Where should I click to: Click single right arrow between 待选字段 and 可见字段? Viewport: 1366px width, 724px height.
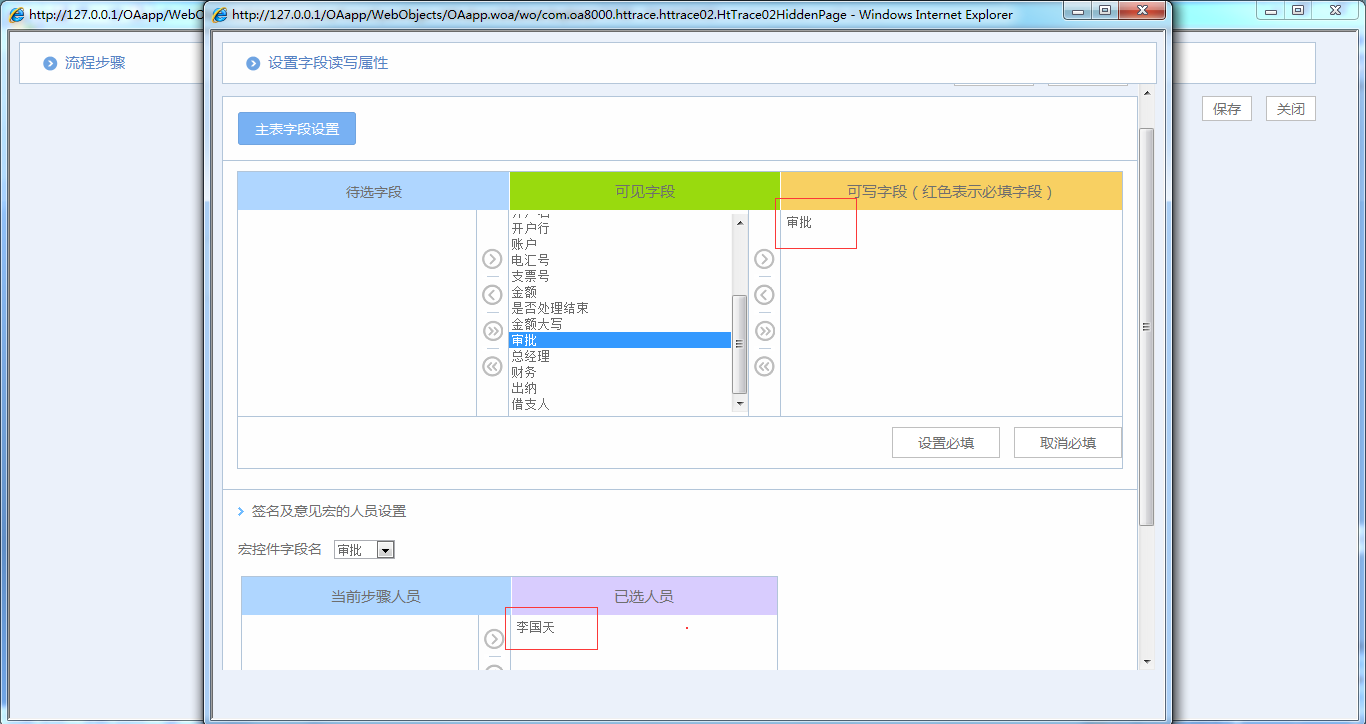pyautogui.click(x=492, y=259)
